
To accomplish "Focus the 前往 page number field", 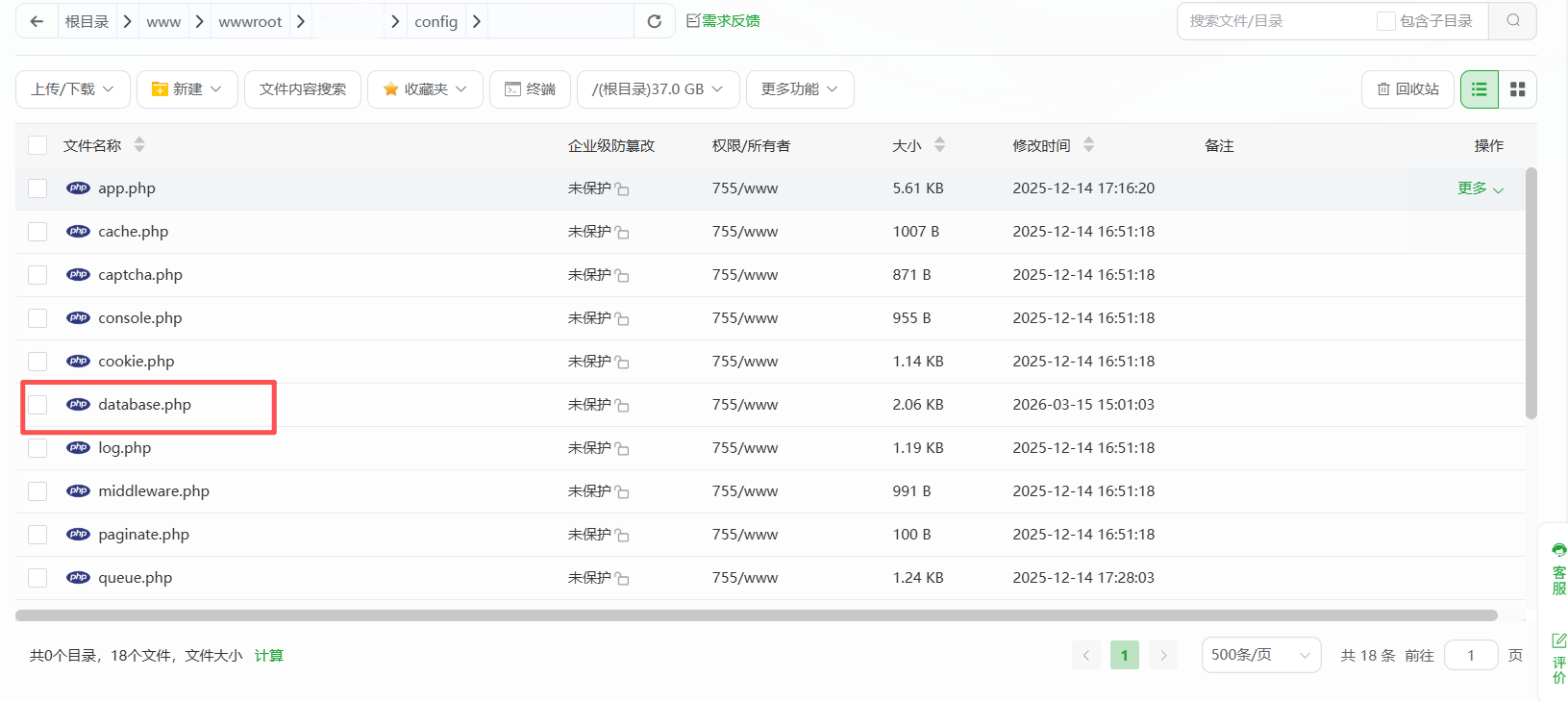I will point(1471,656).
